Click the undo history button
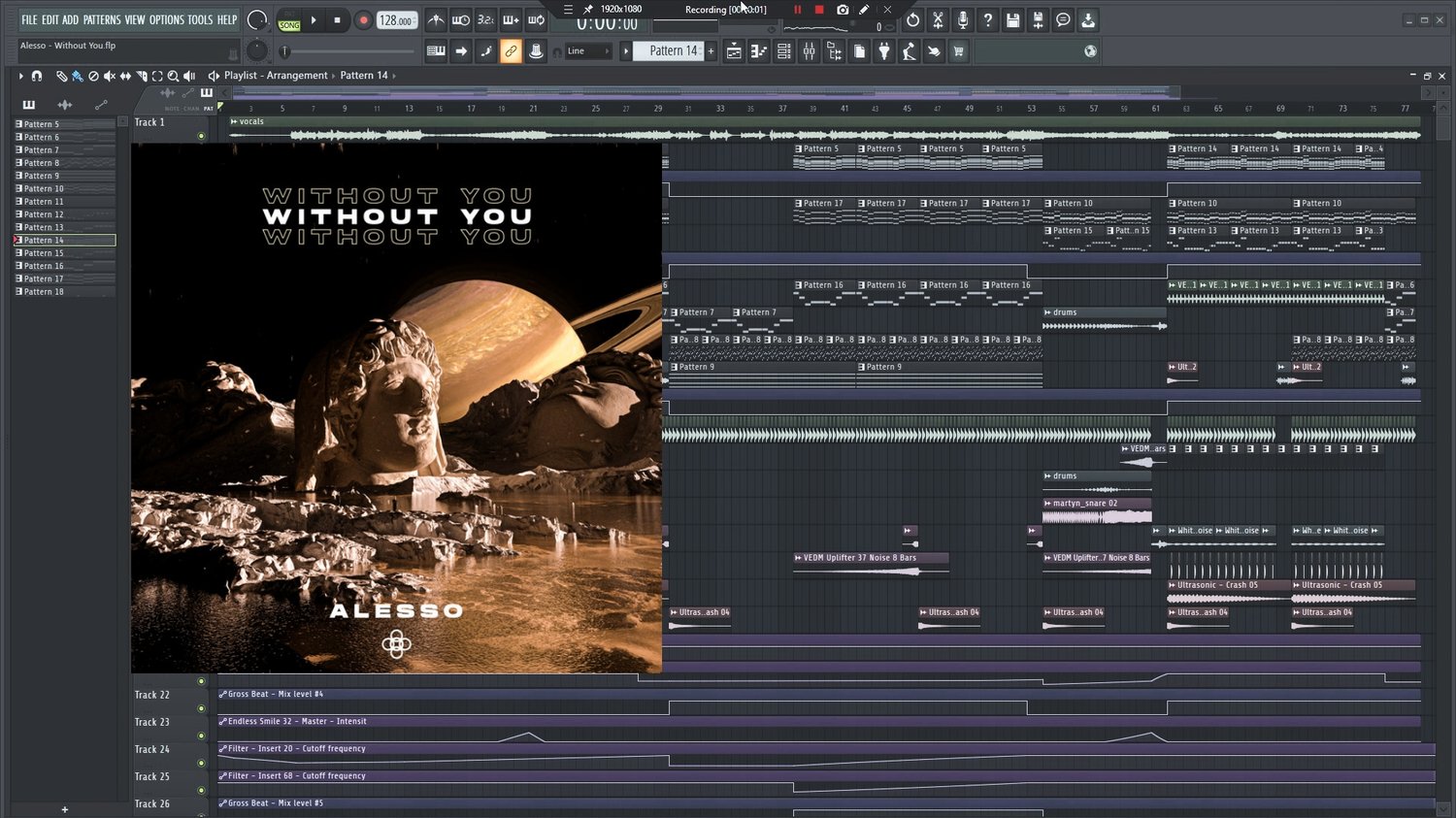Image resolution: width=1456 pixels, height=818 pixels. pyautogui.click(x=912, y=19)
